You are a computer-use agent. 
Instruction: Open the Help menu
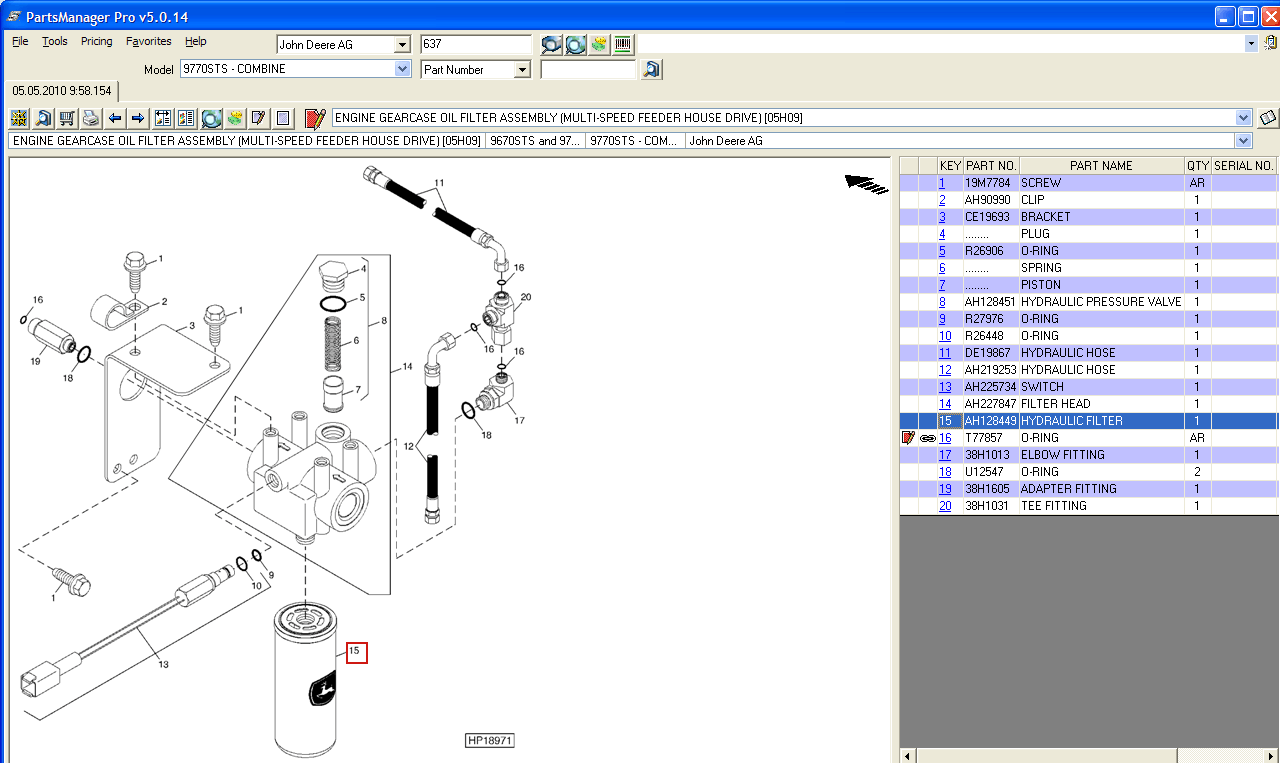point(196,41)
